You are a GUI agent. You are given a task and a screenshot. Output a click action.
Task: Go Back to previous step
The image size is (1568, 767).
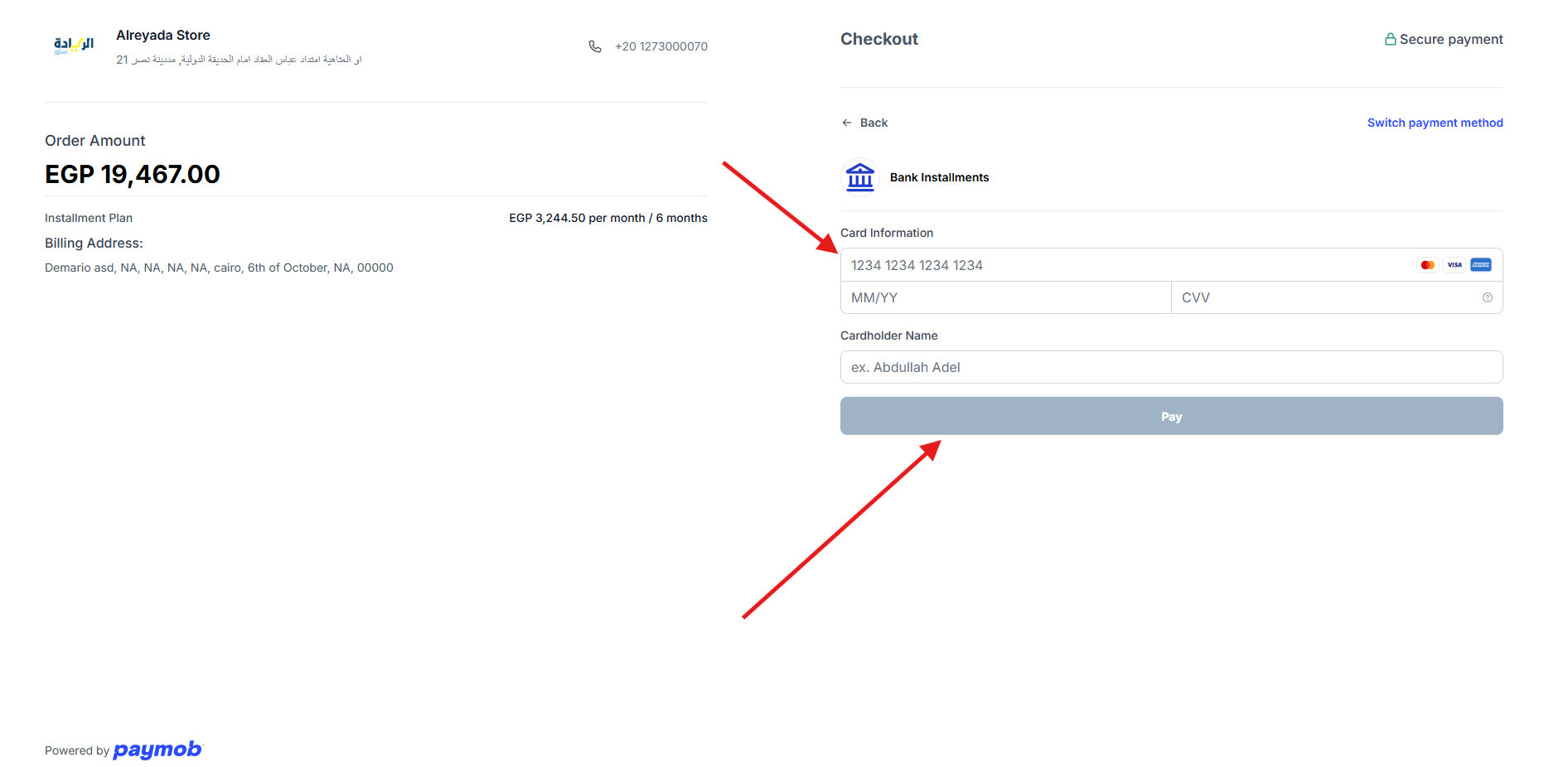[x=873, y=123]
